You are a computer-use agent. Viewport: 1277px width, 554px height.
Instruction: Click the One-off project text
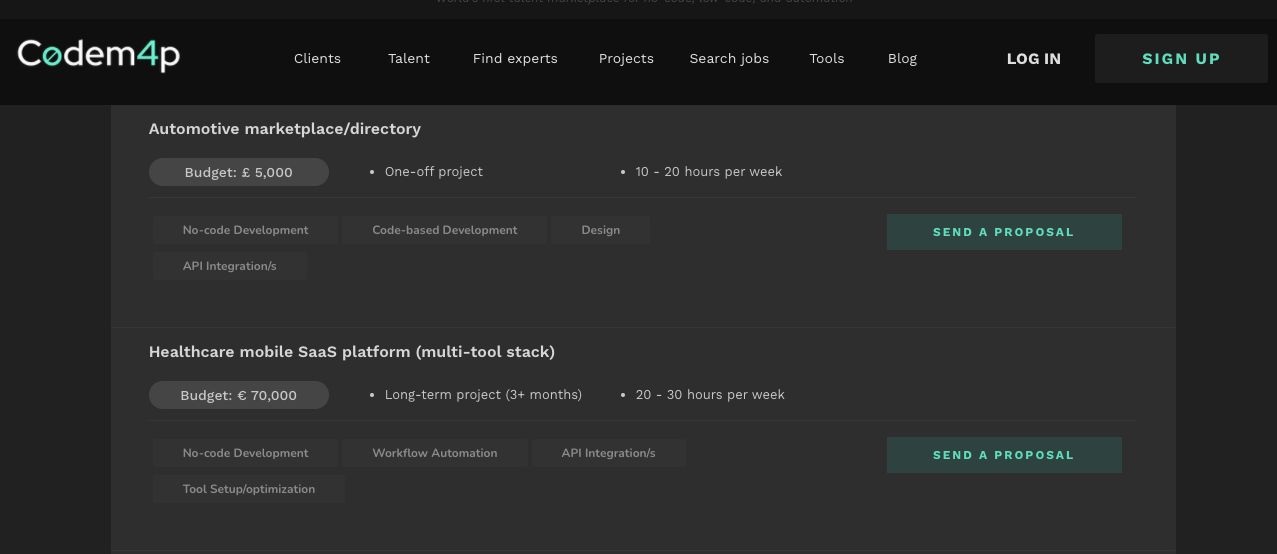tap(434, 172)
